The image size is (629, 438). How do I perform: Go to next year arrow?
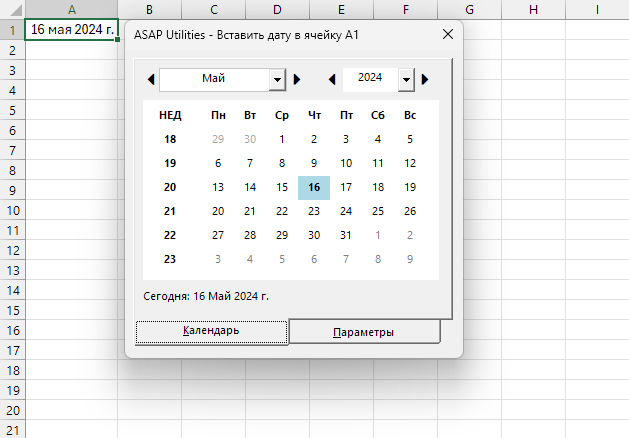click(x=425, y=79)
